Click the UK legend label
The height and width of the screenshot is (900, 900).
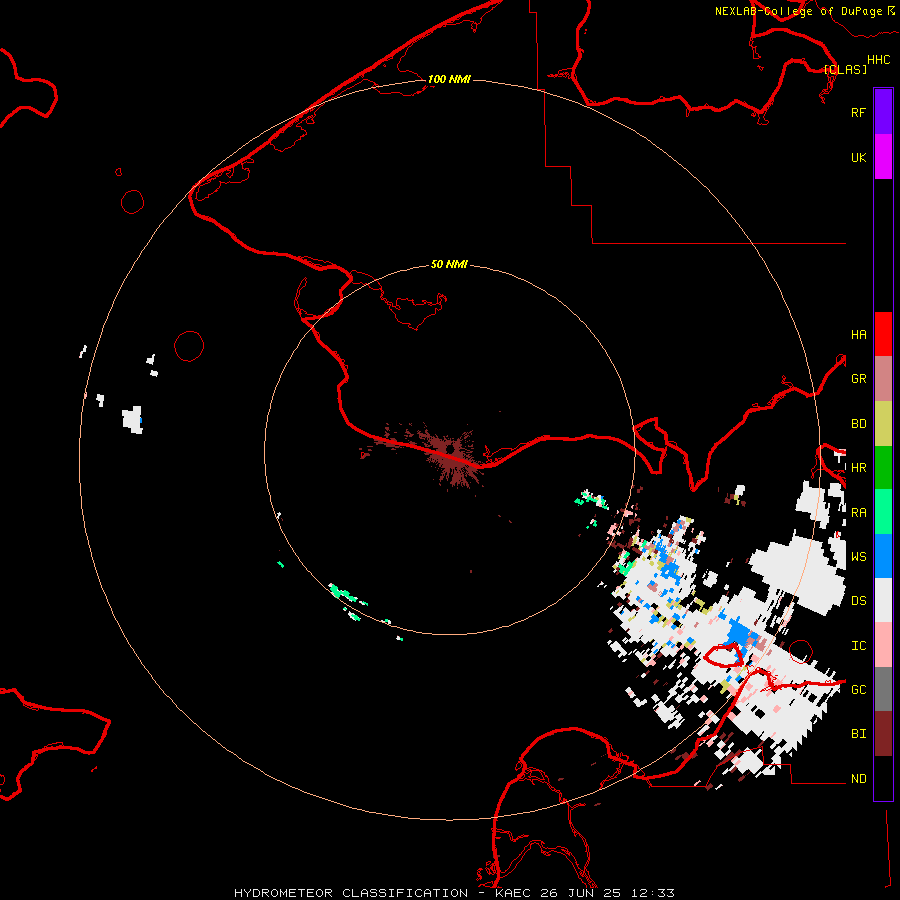(858, 158)
